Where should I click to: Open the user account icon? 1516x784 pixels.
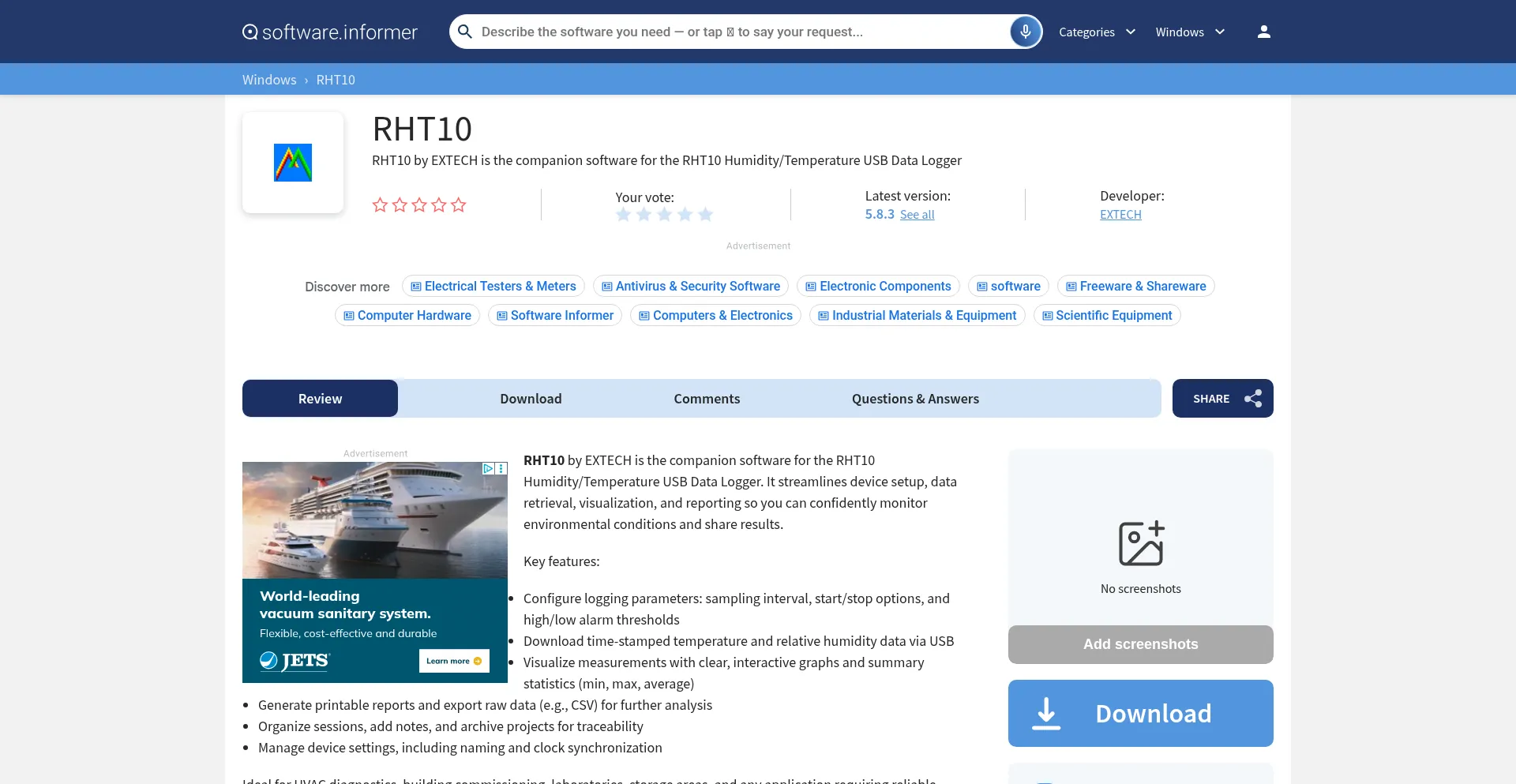coord(1263,32)
